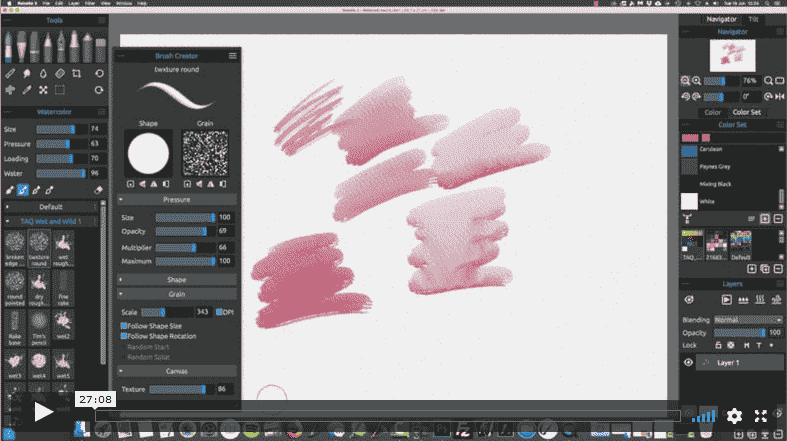This screenshot has width=787, height=441.
Task: Toggle the DPI checkbox beside Scale
Action: coord(219,312)
